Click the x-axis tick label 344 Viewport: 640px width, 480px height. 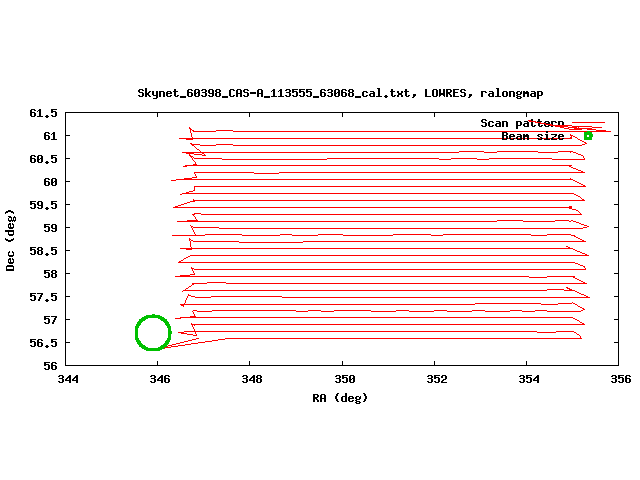pyautogui.click(x=68, y=379)
